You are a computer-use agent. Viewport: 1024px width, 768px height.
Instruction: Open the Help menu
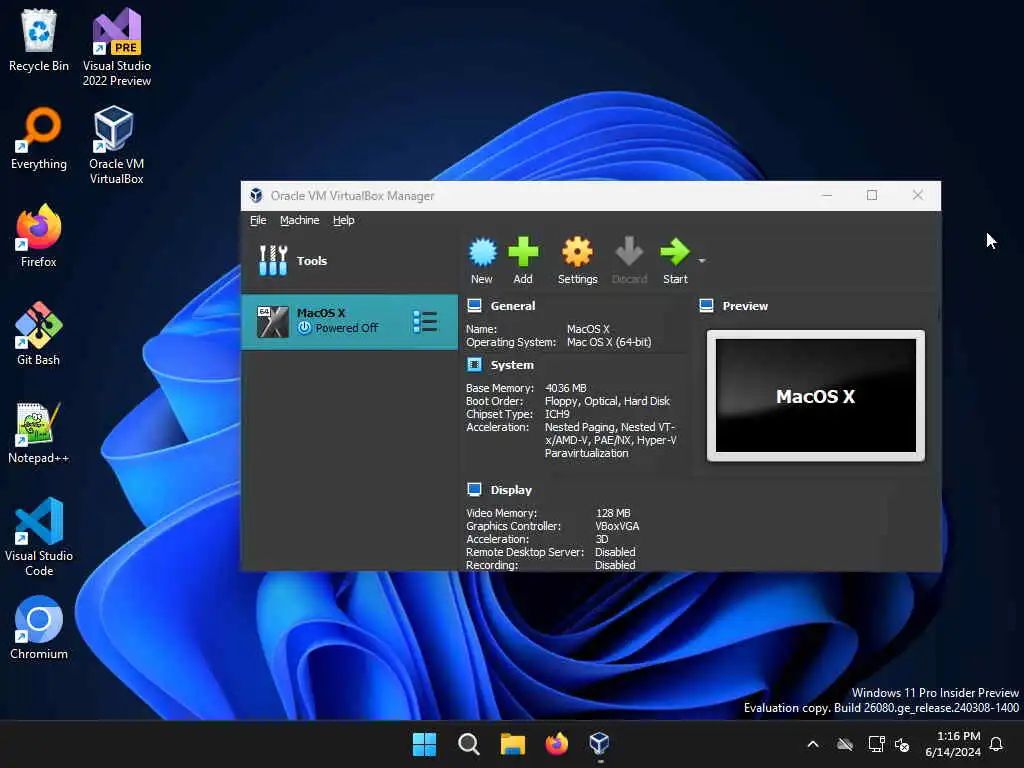344,220
